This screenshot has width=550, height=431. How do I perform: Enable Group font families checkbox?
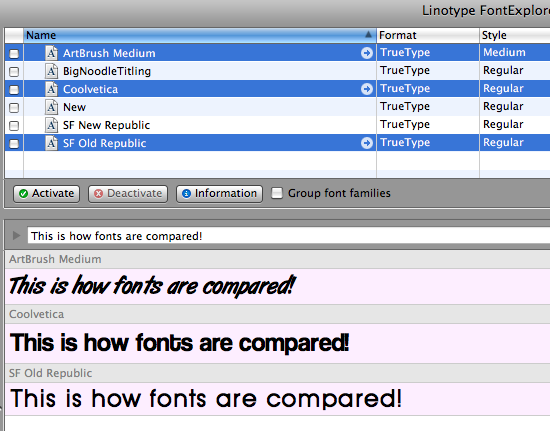[277, 193]
